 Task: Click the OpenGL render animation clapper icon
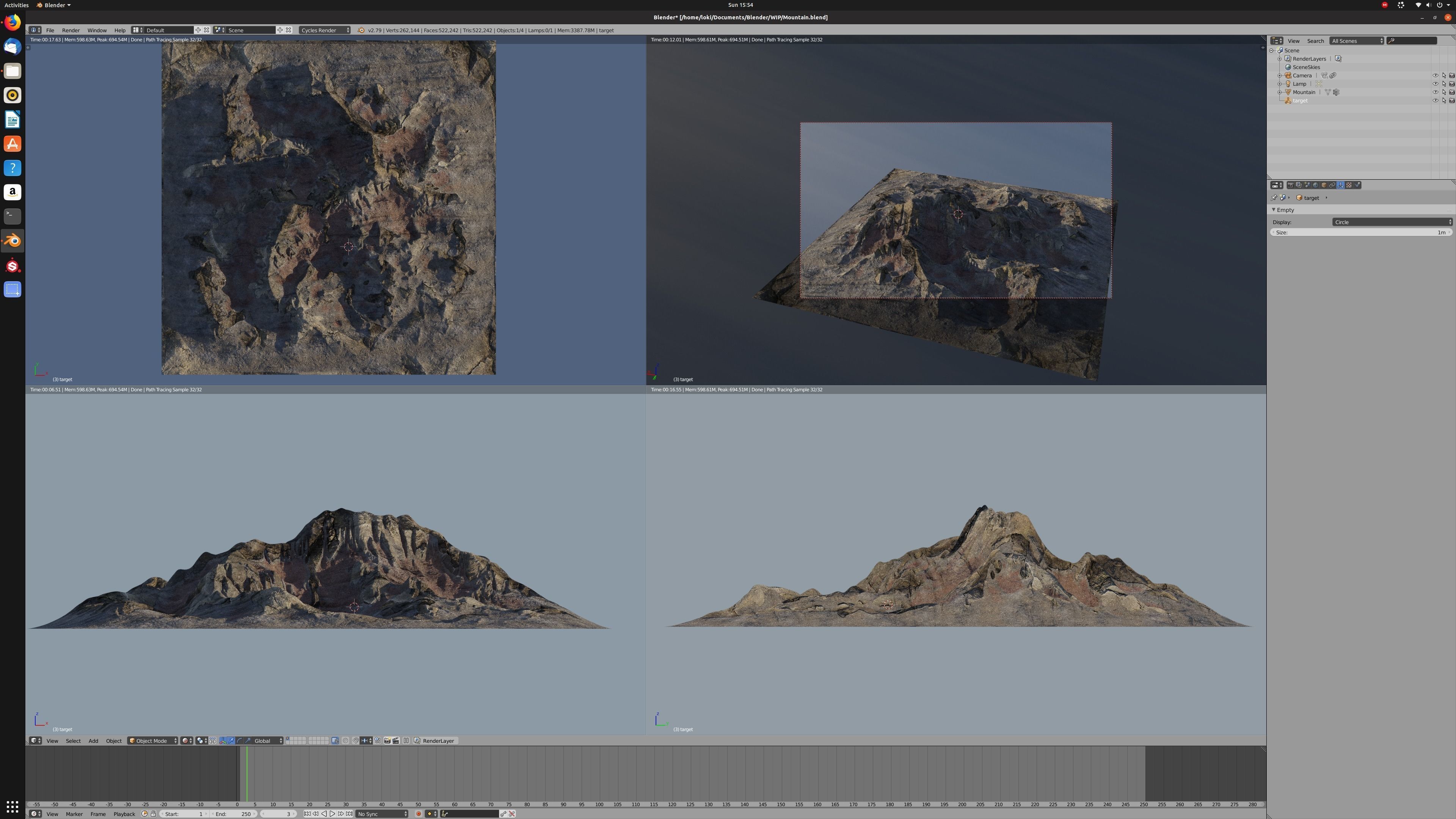(396, 741)
